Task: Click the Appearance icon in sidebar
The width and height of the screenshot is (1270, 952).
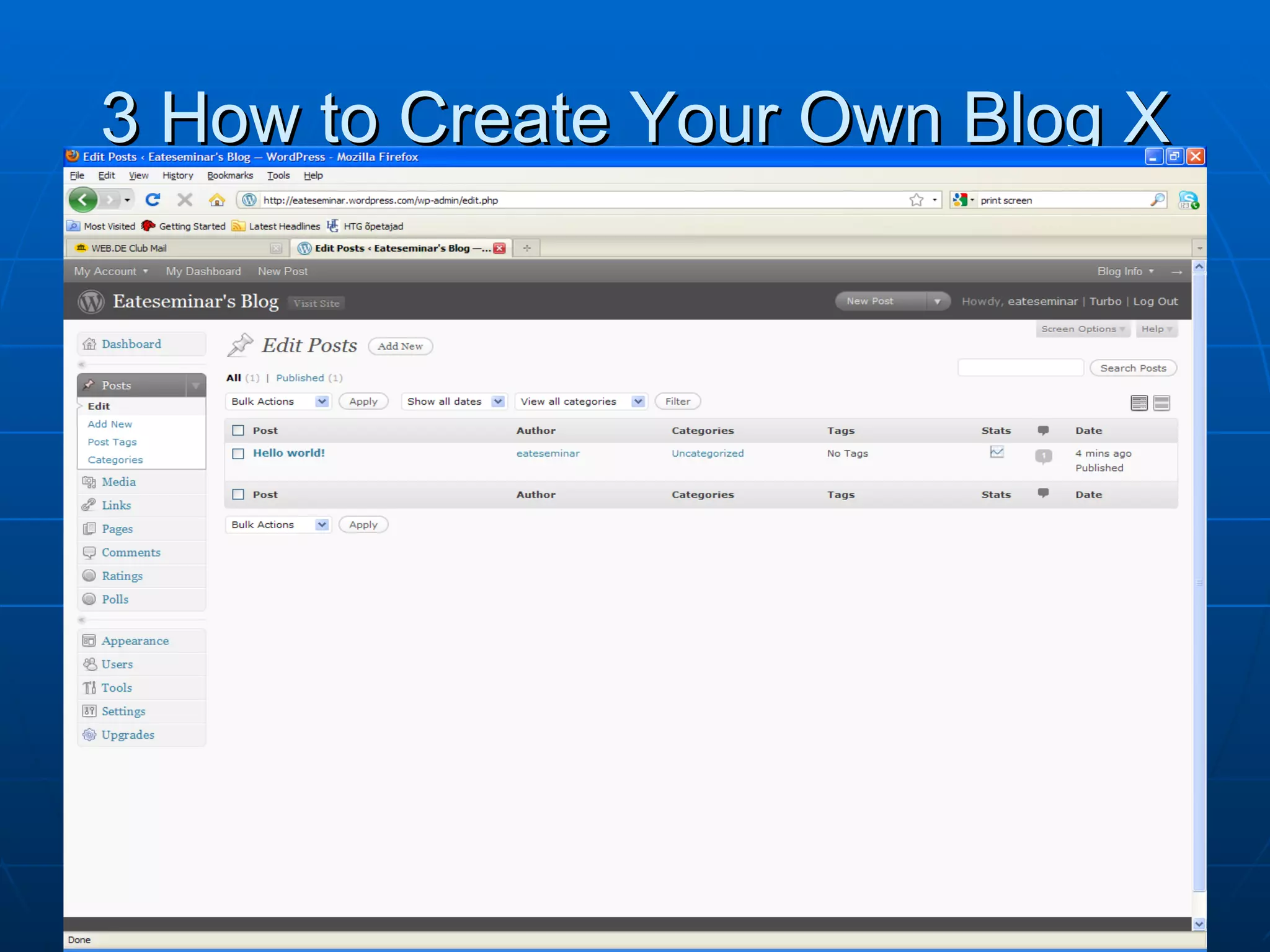Action: click(x=89, y=641)
